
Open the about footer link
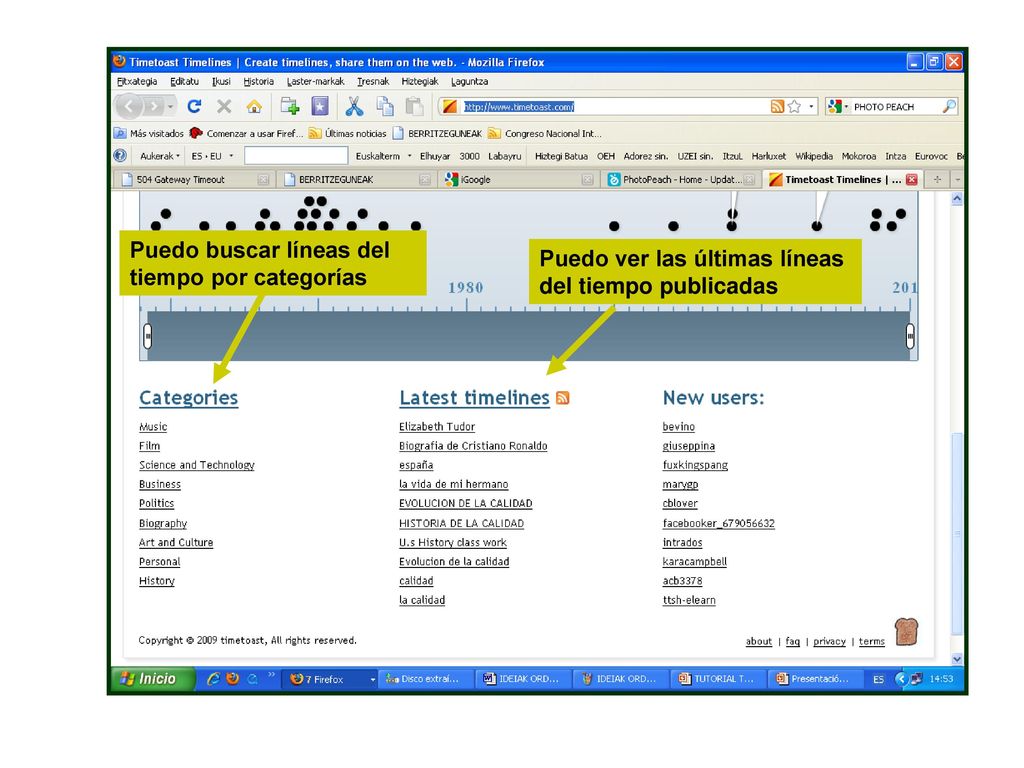click(759, 641)
